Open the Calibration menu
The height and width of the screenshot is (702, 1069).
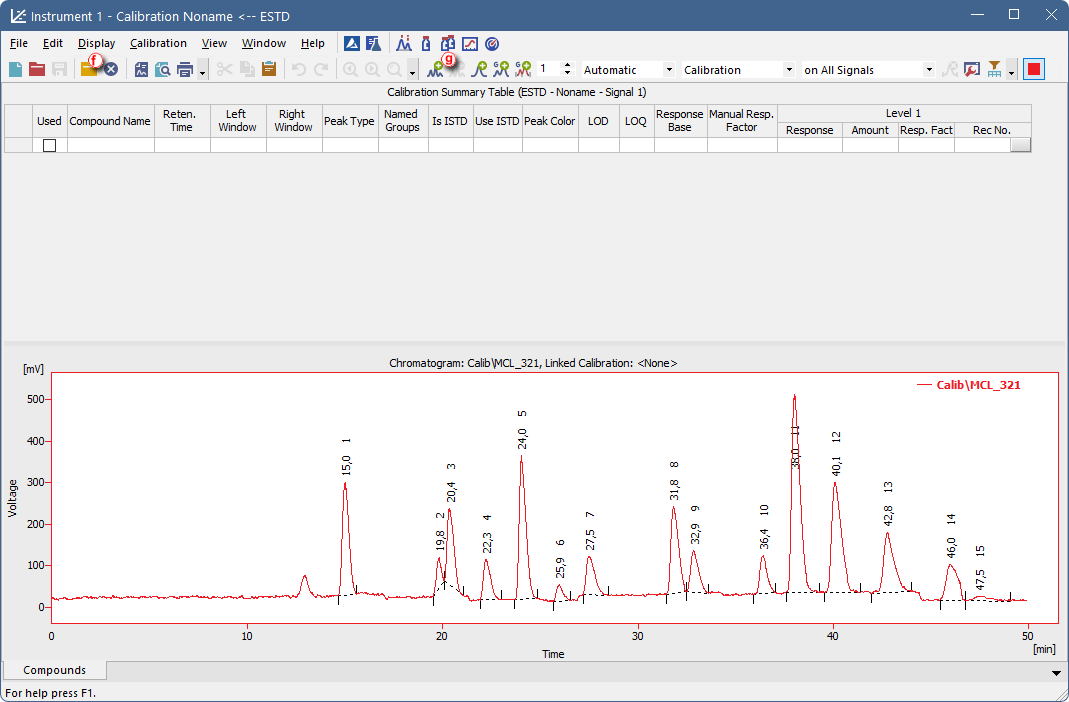(x=158, y=43)
